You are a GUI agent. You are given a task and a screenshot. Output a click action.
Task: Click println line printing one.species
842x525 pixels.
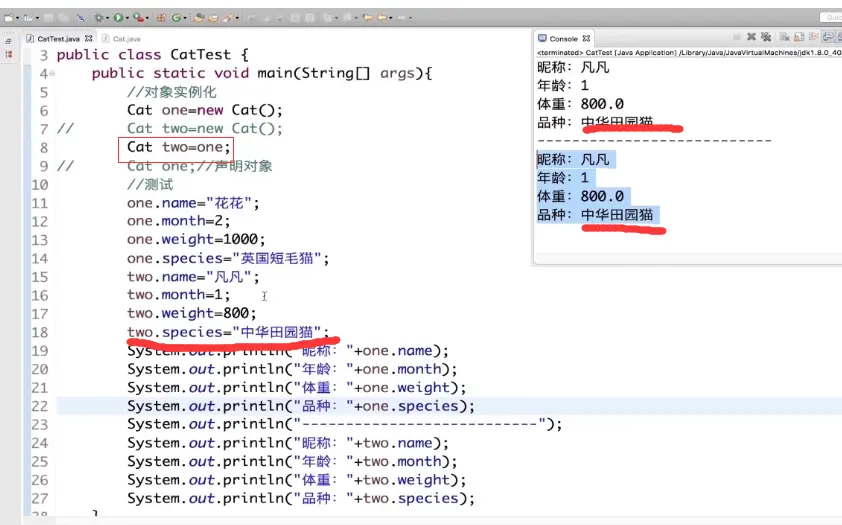301,406
